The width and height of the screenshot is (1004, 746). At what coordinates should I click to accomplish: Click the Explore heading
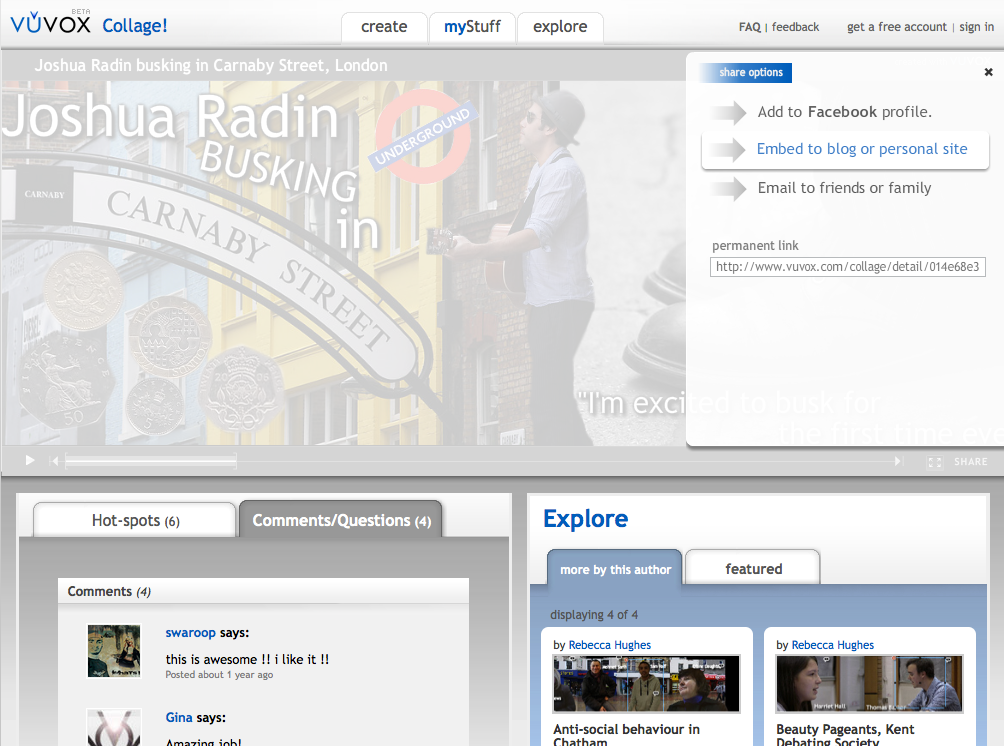585,519
